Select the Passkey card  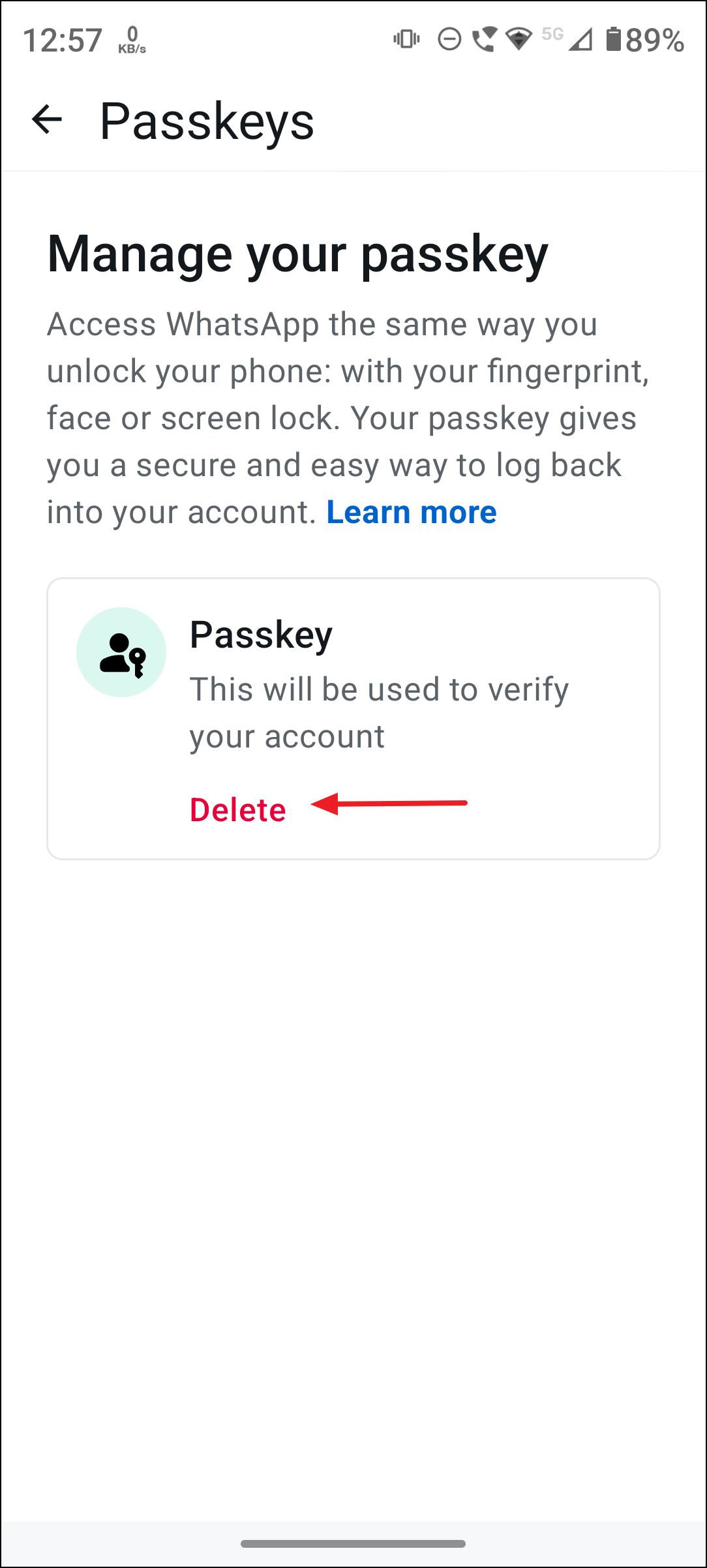353,717
